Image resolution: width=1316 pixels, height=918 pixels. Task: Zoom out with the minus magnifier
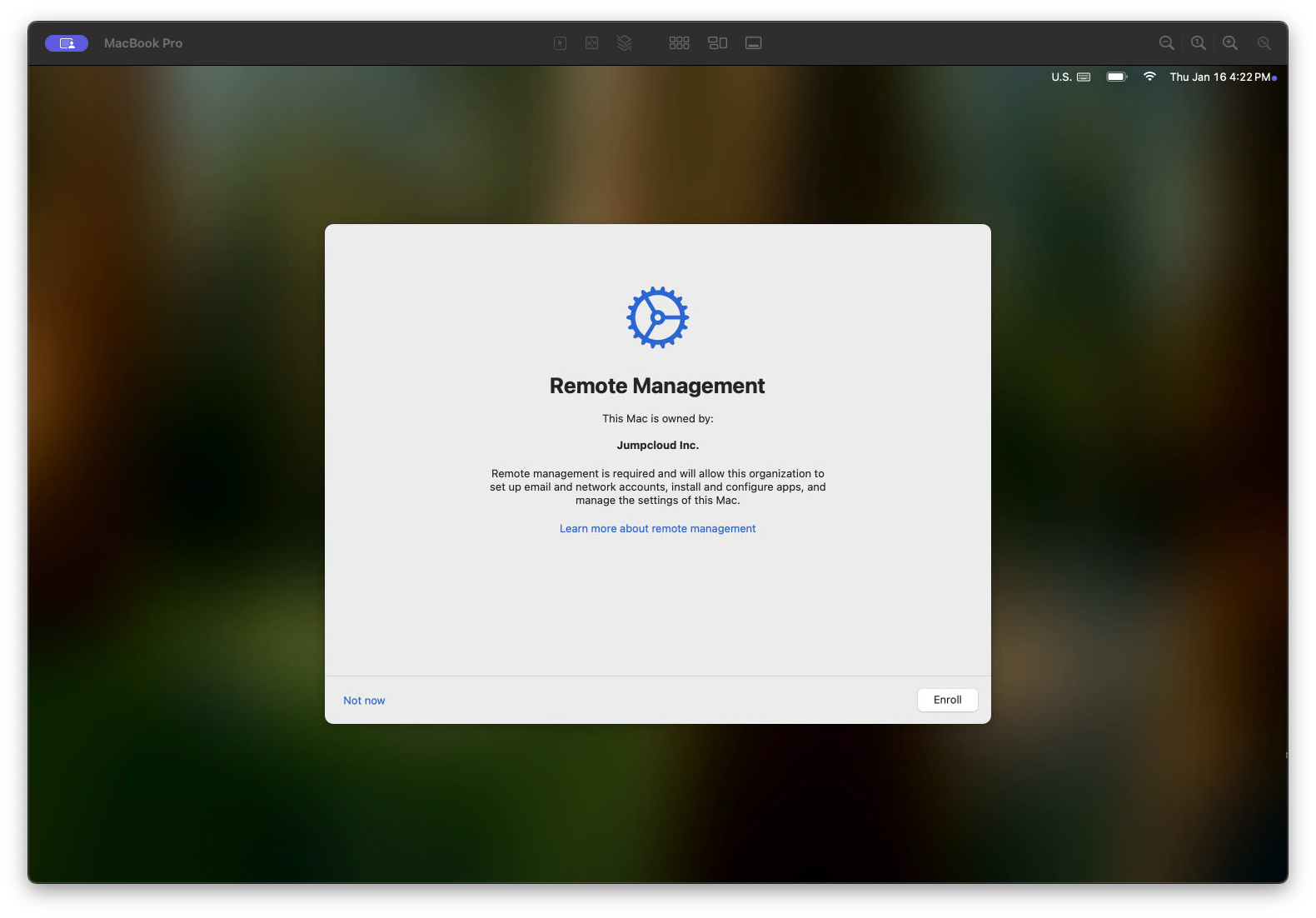(1166, 43)
